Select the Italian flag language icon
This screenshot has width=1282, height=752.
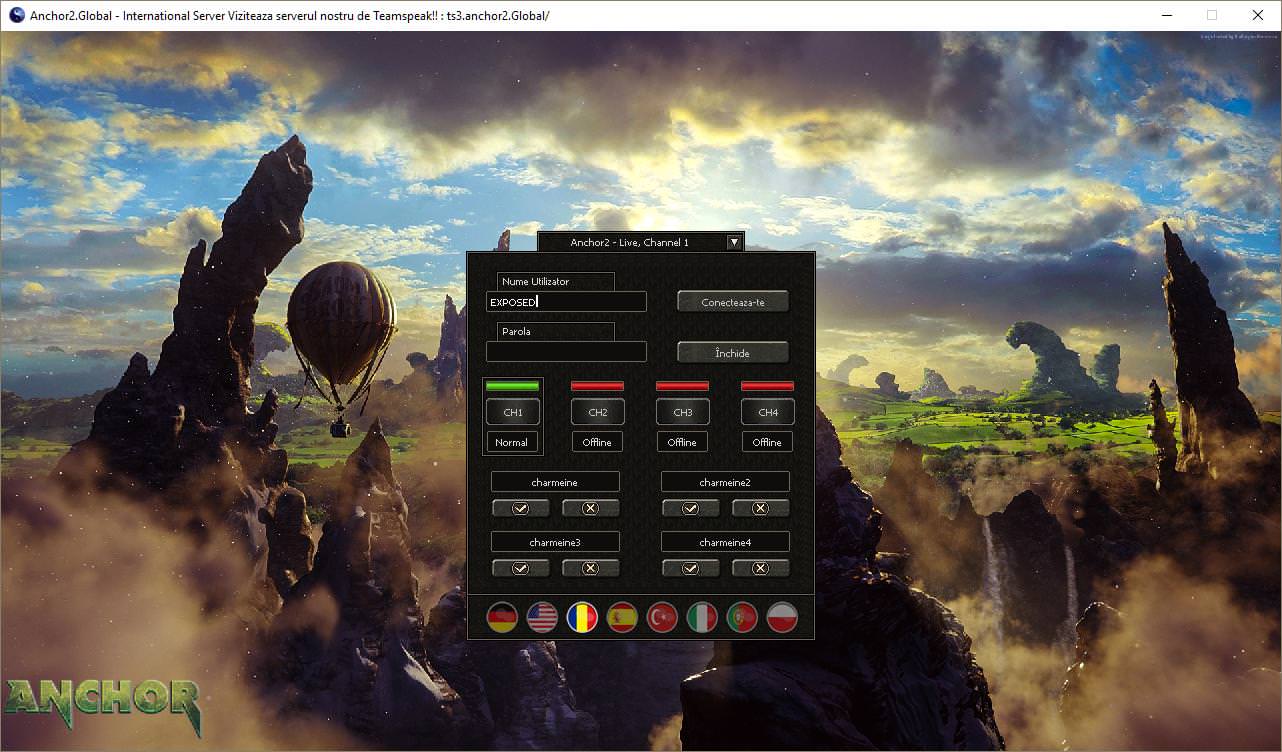(701, 617)
